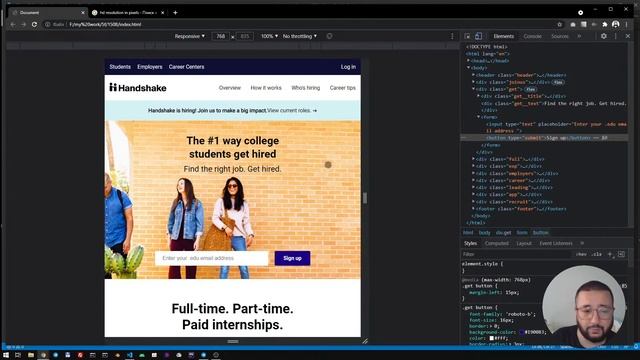Open the Windows Start menu
Screen dimensions: 640x360
point(6,355)
